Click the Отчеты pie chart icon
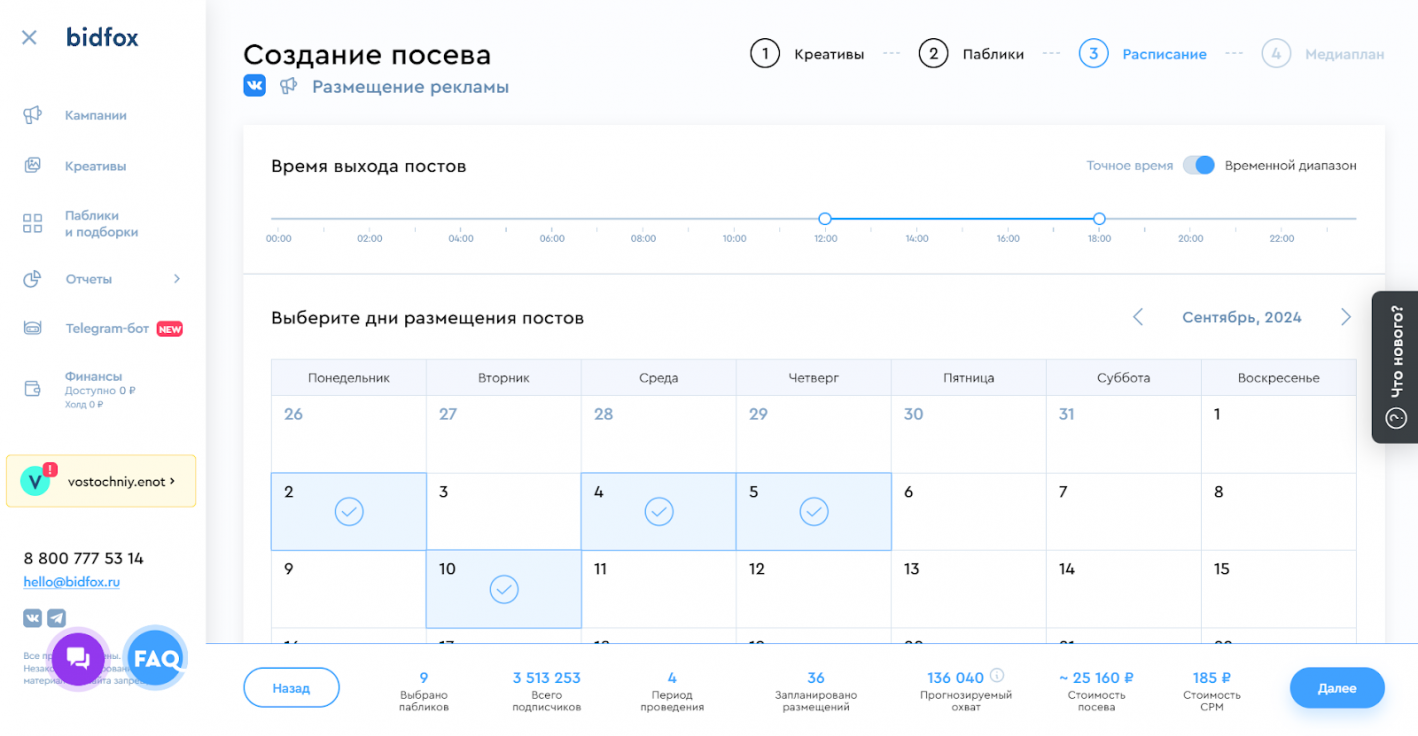The width and height of the screenshot is (1418, 736). [32, 279]
